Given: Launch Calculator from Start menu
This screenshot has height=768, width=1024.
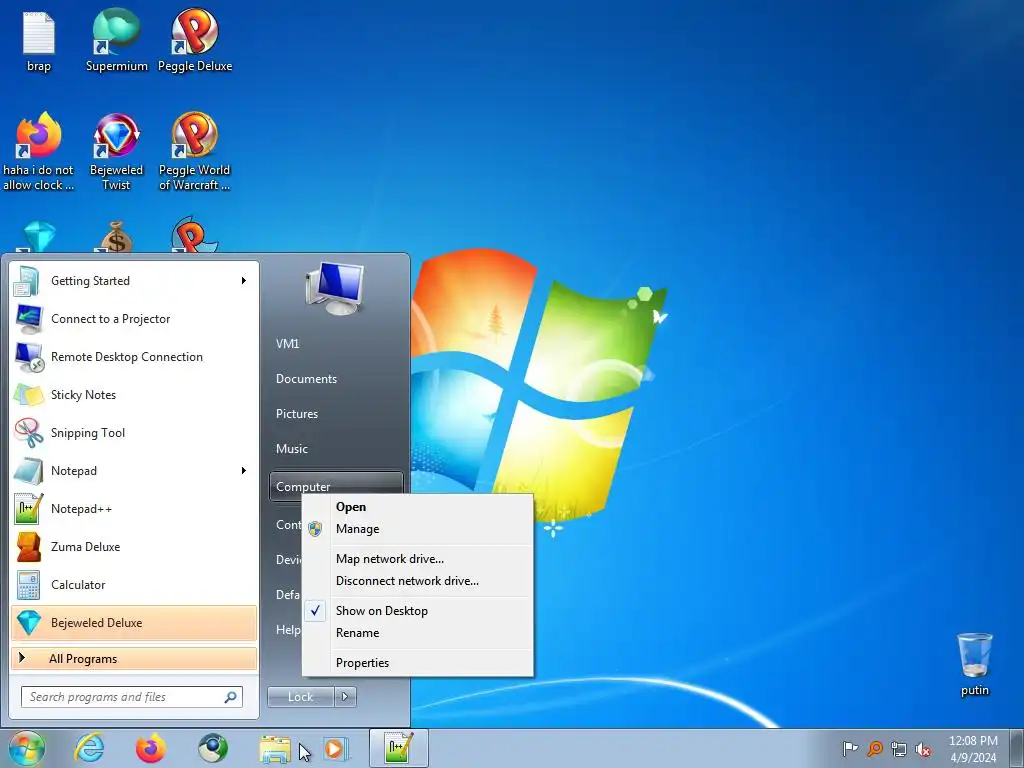Looking at the screenshot, I should (x=135, y=584).
